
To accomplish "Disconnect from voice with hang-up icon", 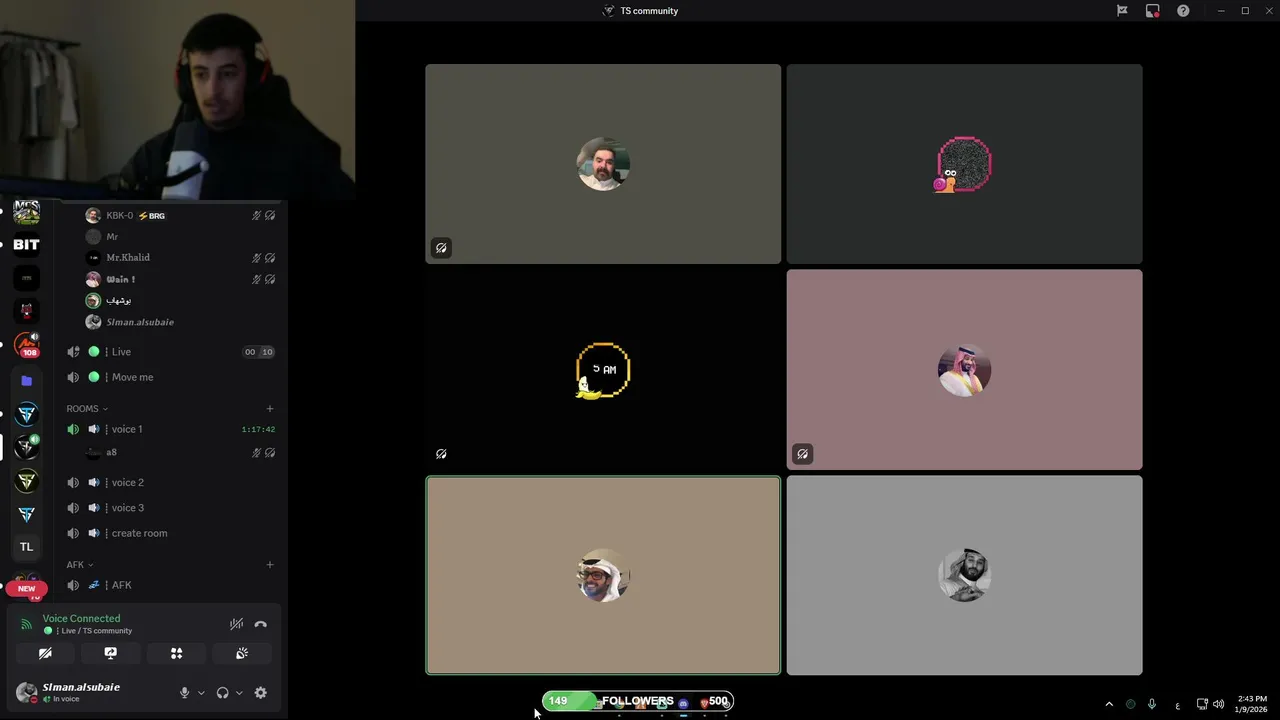I will 261,624.
